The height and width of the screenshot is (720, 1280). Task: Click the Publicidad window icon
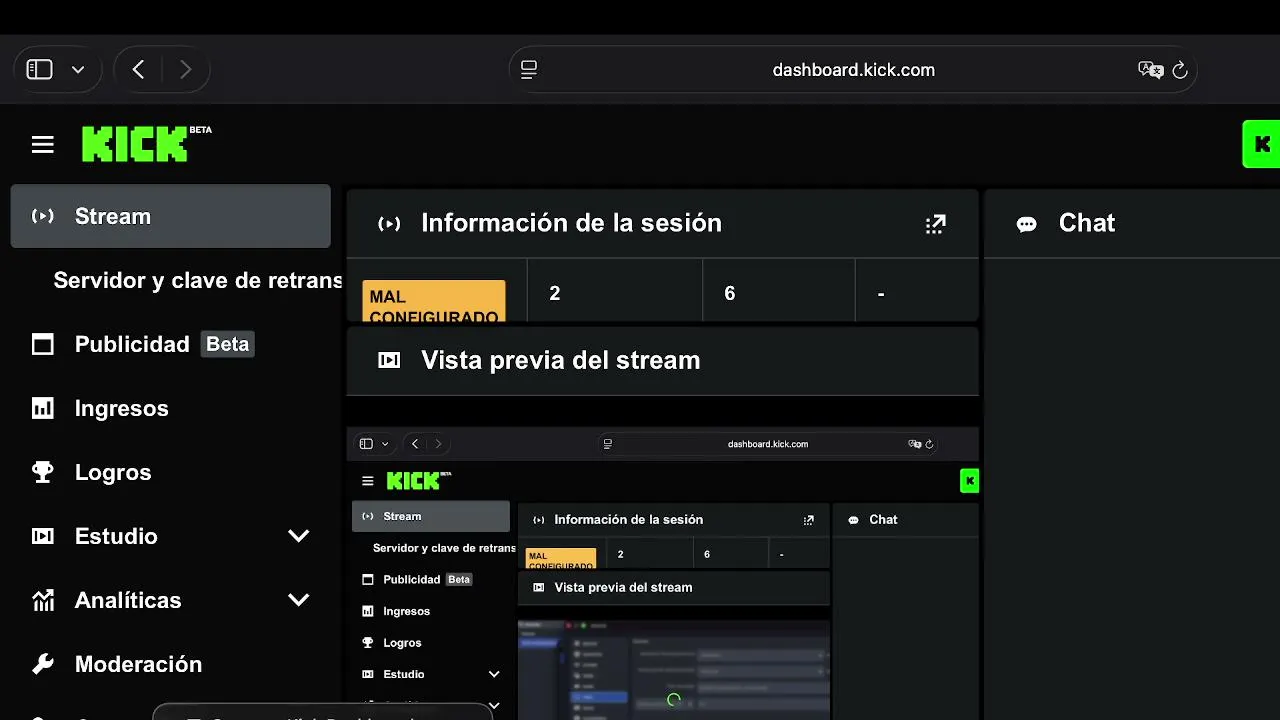[x=43, y=344]
